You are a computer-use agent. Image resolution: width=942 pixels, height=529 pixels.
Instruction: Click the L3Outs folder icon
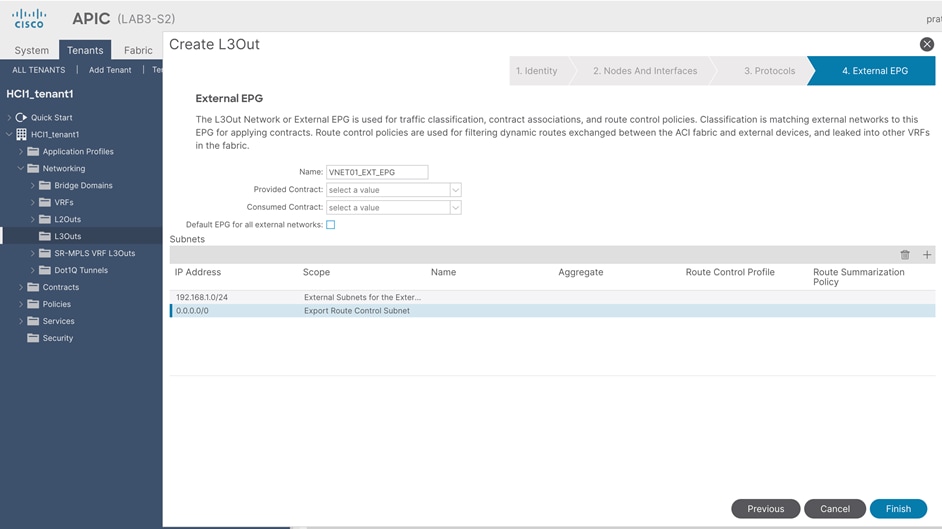(x=45, y=236)
